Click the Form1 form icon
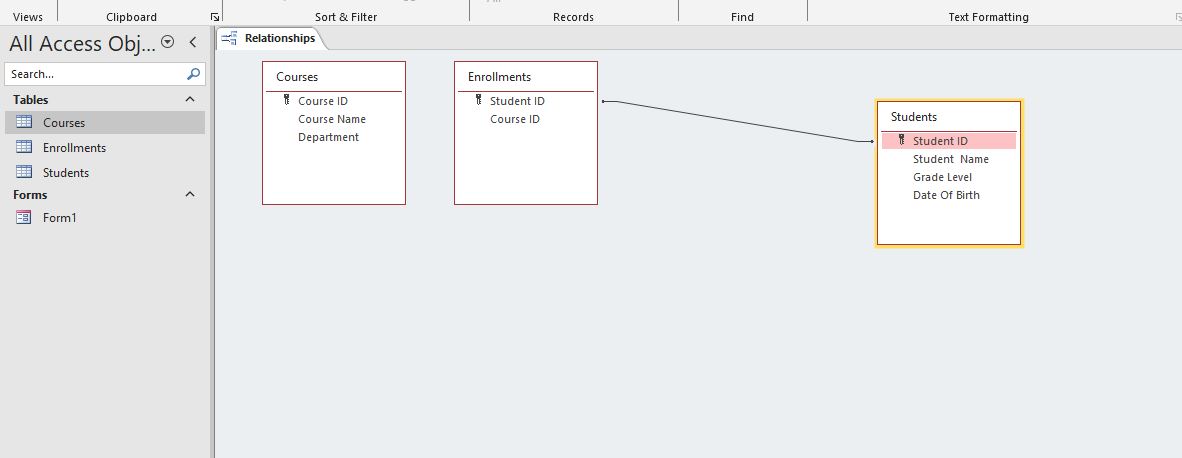The width and height of the screenshot is (1182, 458). pyautogui.click(x=24, y=217)
